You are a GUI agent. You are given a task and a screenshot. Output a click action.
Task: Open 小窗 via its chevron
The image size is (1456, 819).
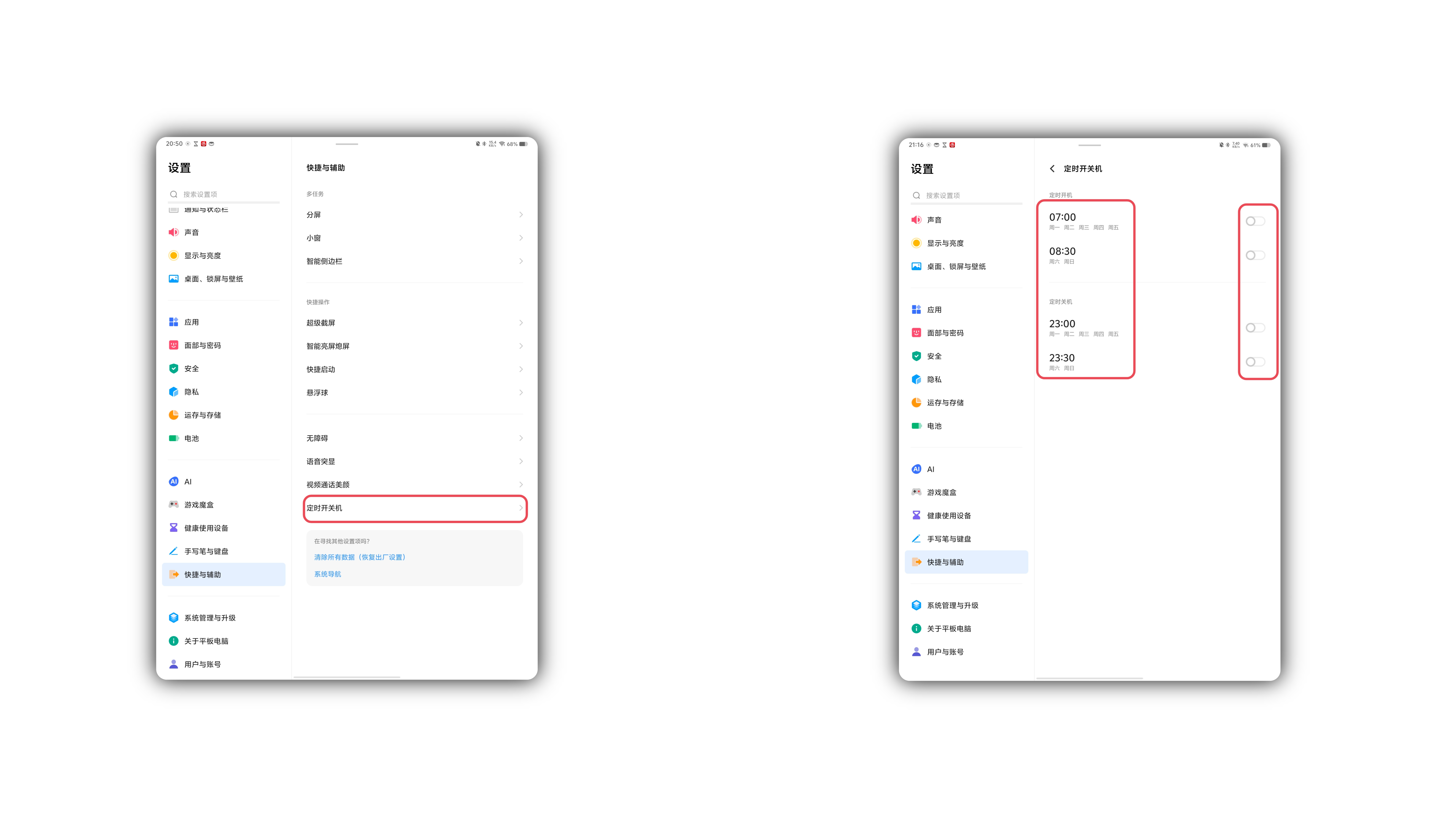pos(521,238)
